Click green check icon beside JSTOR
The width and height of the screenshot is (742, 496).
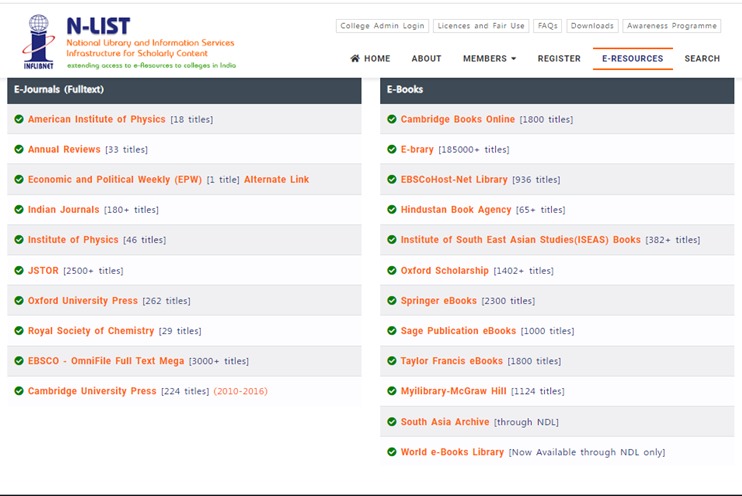[19, 270]
